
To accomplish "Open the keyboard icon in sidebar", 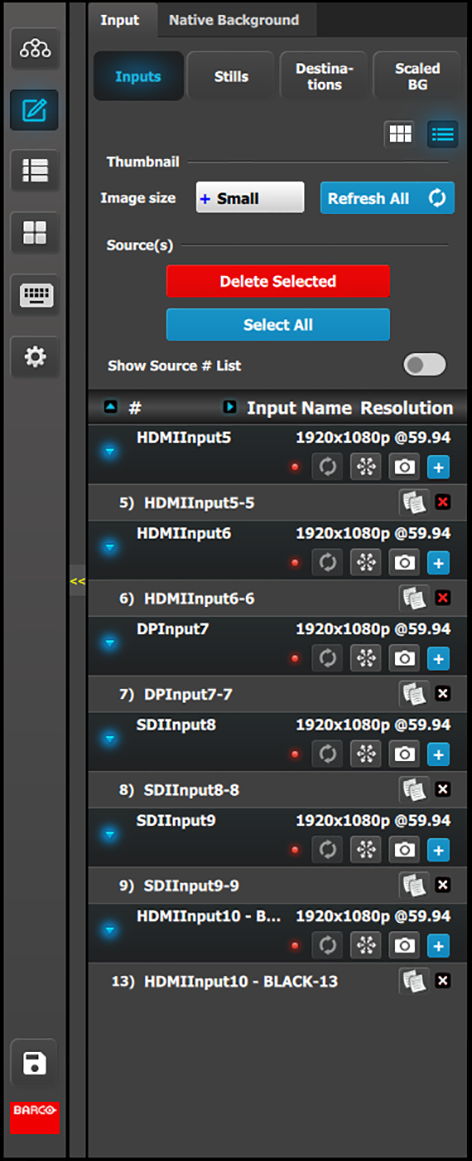I will point(35,295).
